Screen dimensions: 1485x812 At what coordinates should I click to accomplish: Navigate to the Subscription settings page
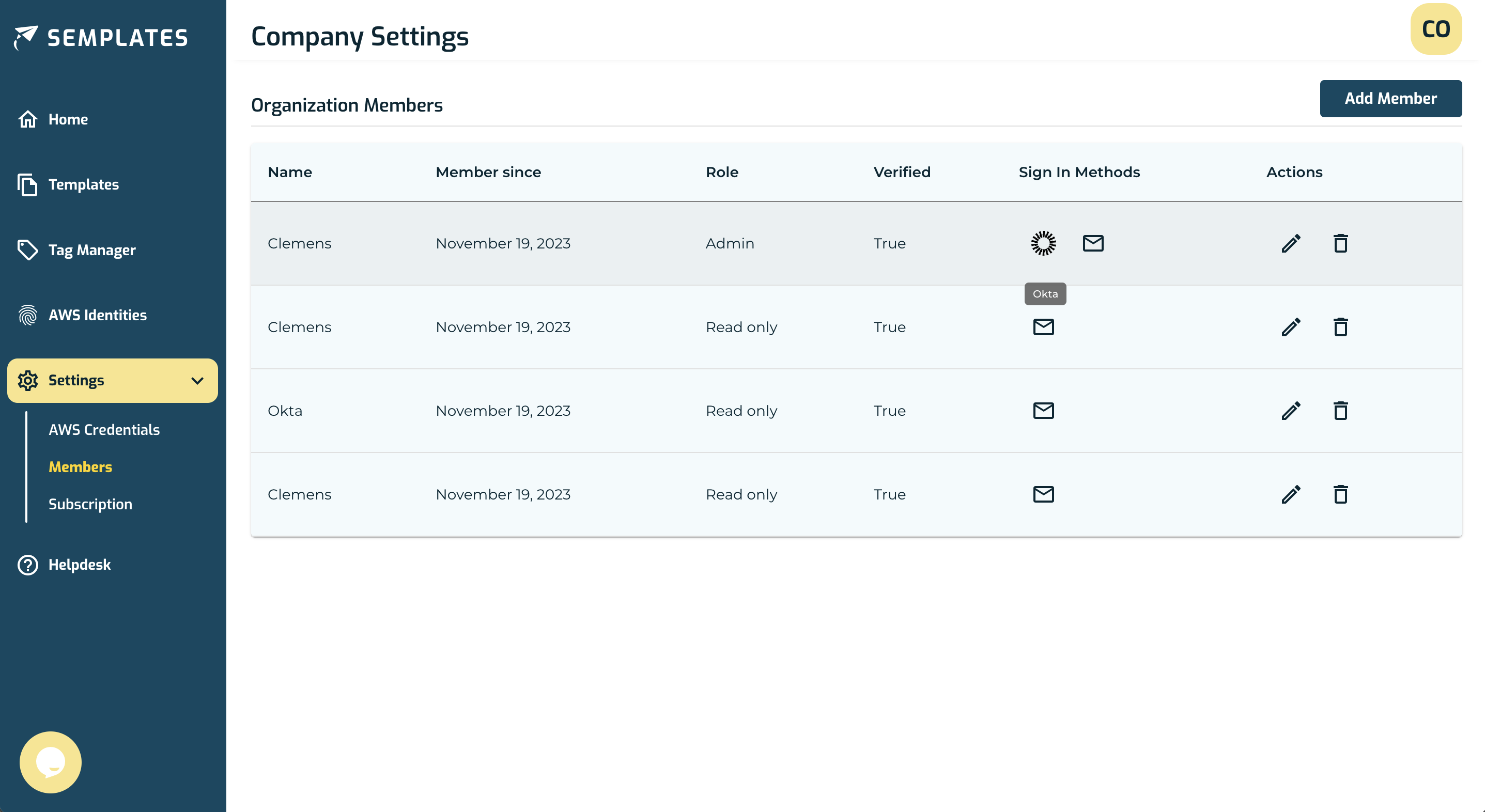[90, 503]
